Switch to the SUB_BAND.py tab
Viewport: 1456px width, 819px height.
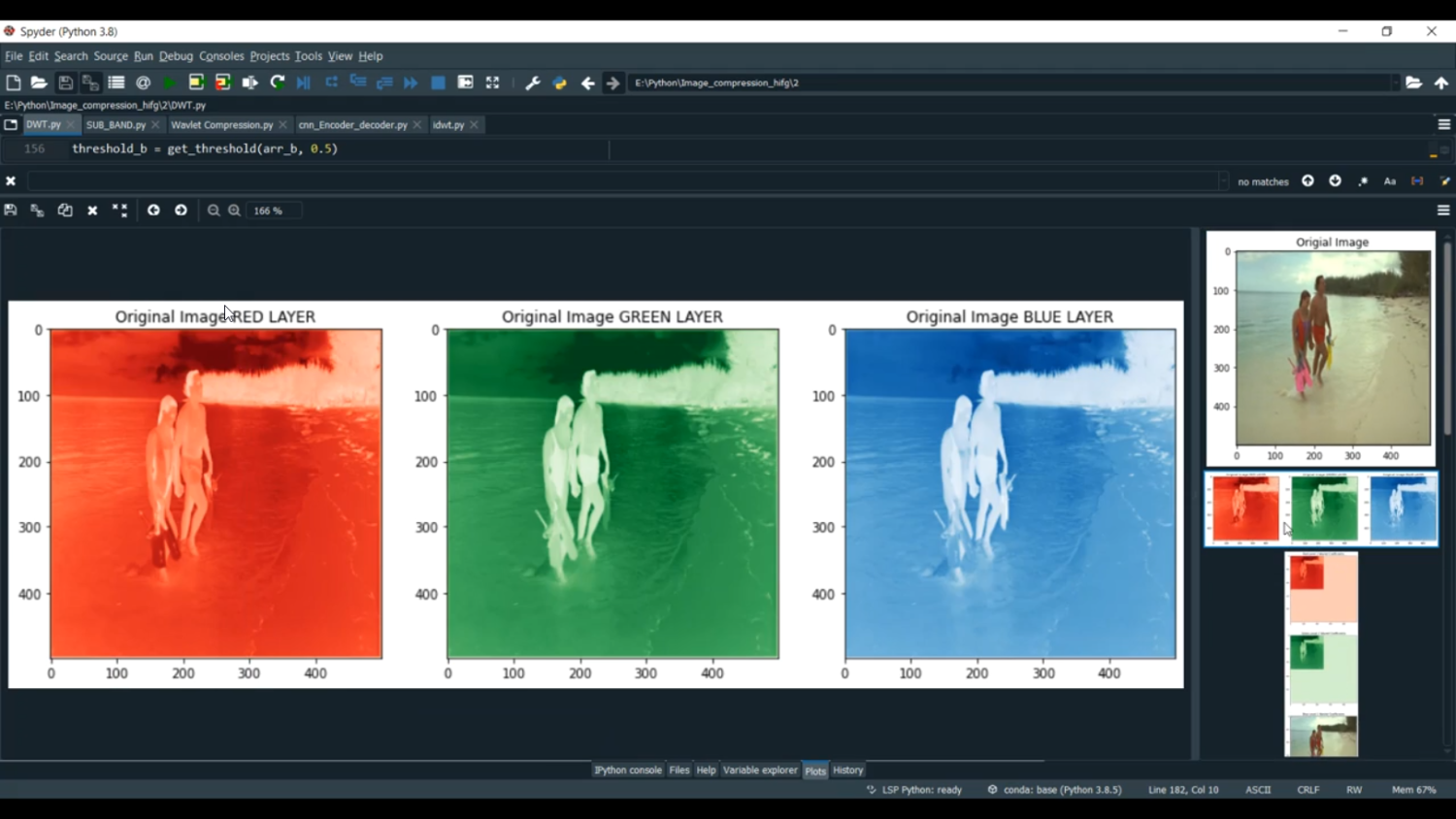[x=116, y=125]
